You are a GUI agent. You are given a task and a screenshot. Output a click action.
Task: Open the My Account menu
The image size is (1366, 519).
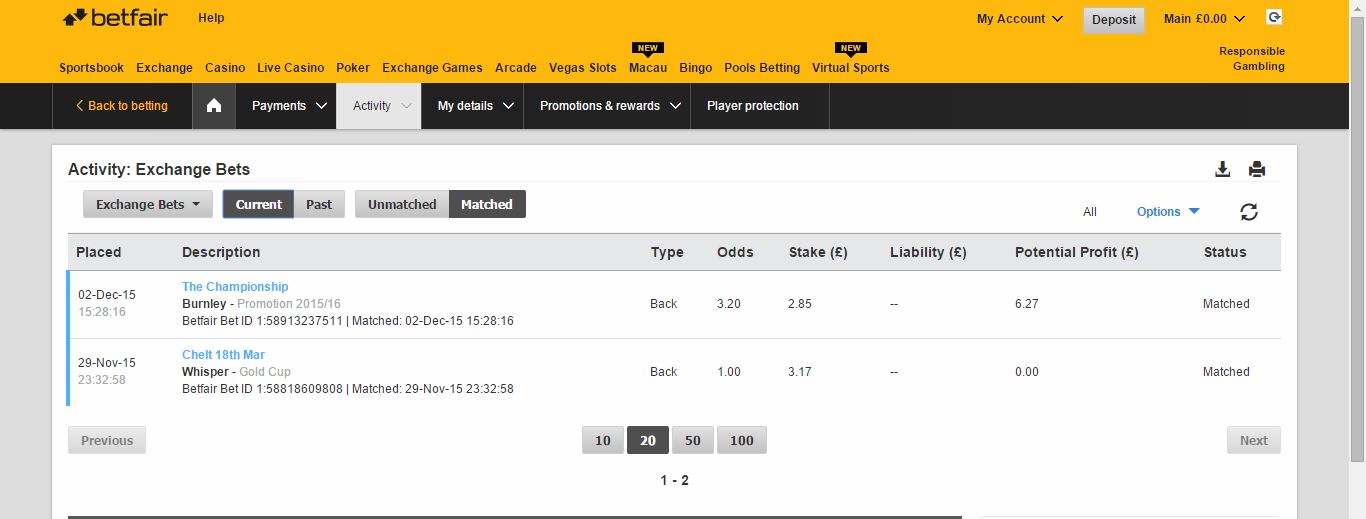pyautogui.click(x=1020, y=18)
